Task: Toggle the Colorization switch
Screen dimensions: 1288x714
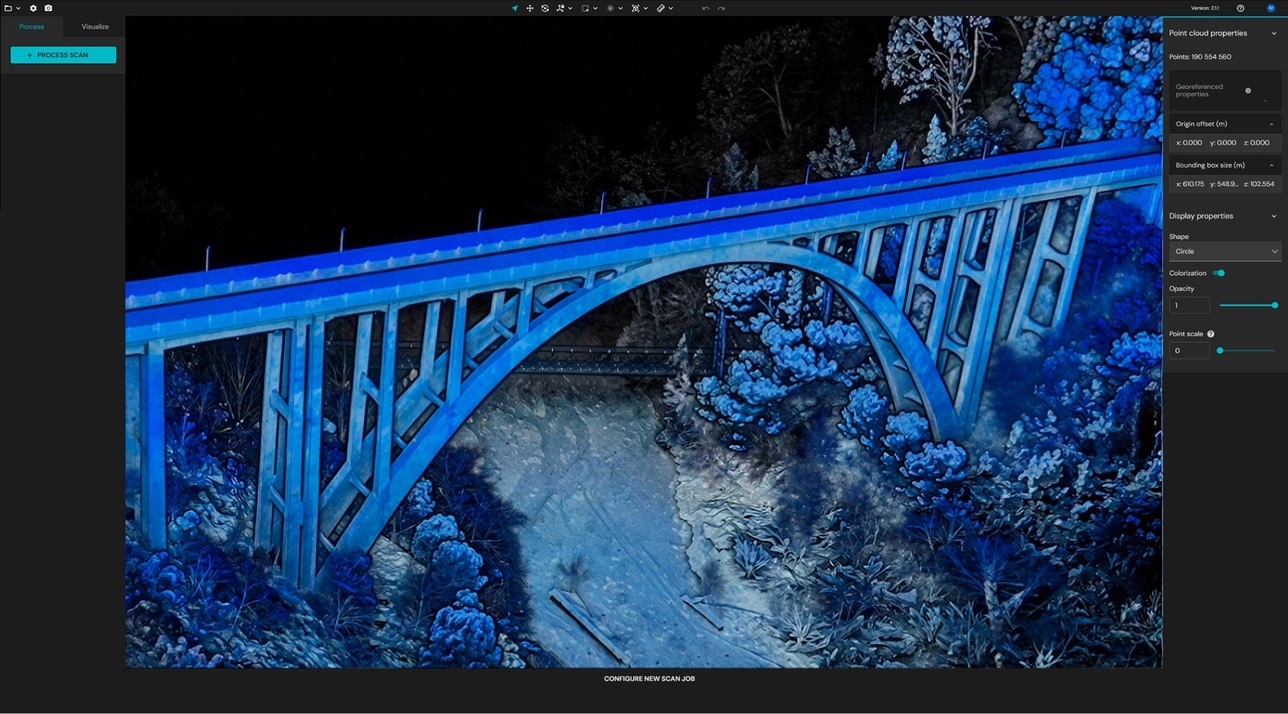Action: pos(1218,273)
